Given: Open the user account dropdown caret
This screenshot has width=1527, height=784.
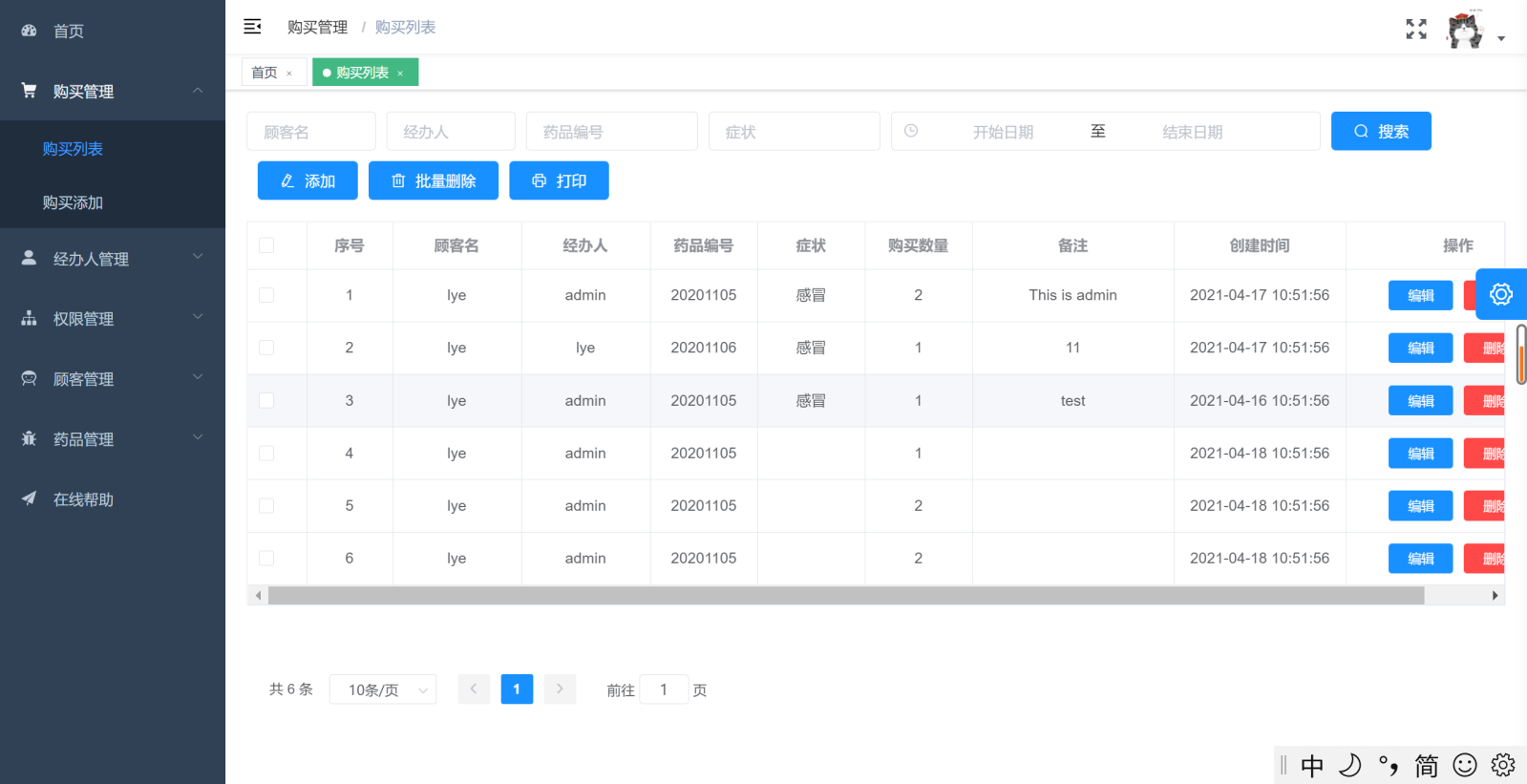Looking at the screenshot, I should point(1501,39).
